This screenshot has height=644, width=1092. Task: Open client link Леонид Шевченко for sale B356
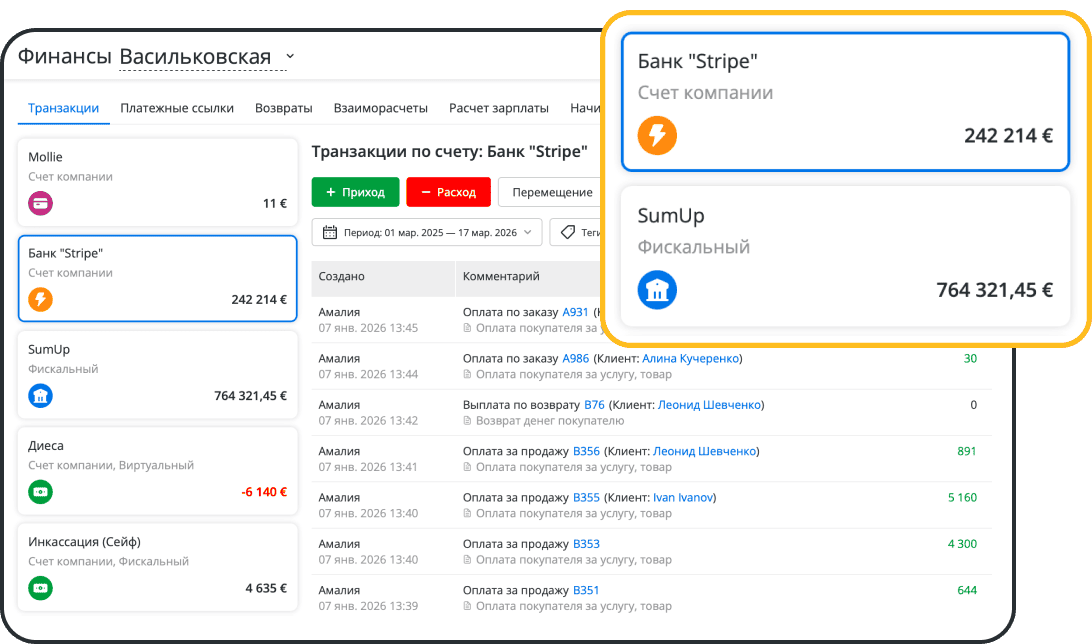pyautogui.click(x=707, y=451)
